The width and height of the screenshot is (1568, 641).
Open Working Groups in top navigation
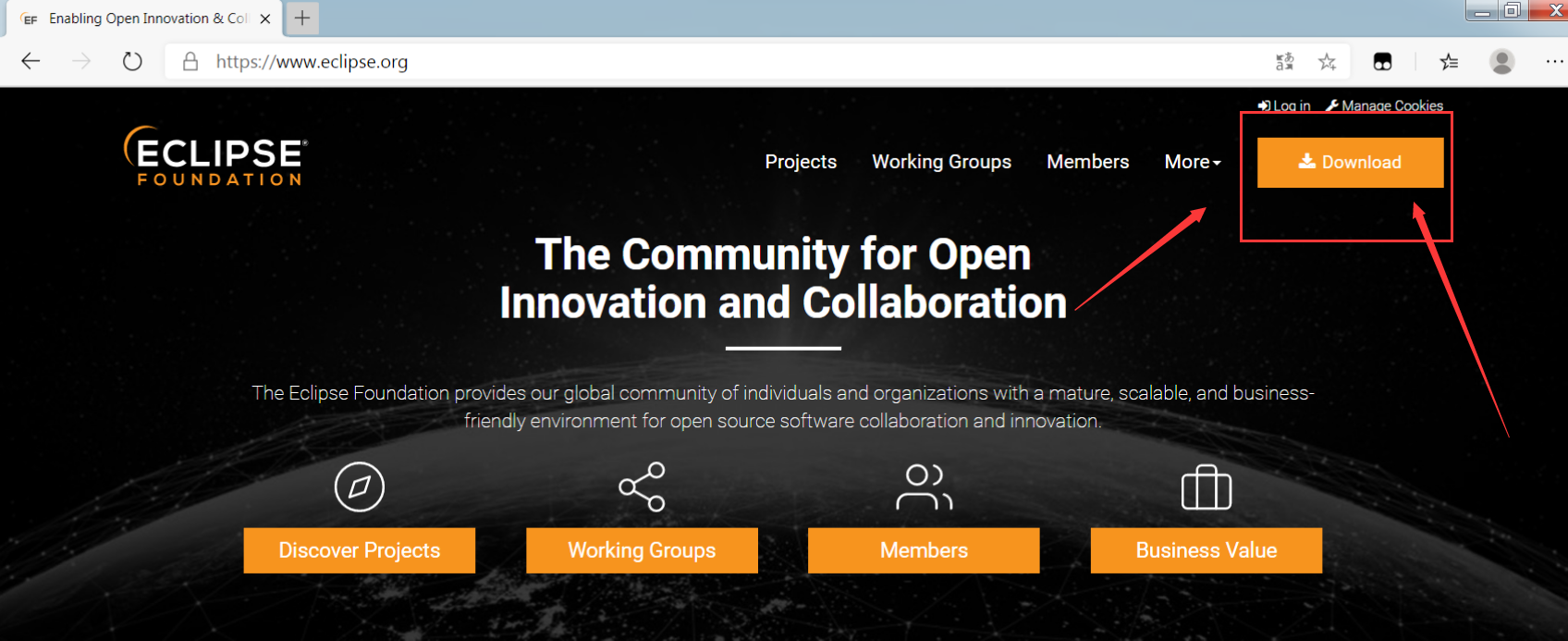pos(941,162)
